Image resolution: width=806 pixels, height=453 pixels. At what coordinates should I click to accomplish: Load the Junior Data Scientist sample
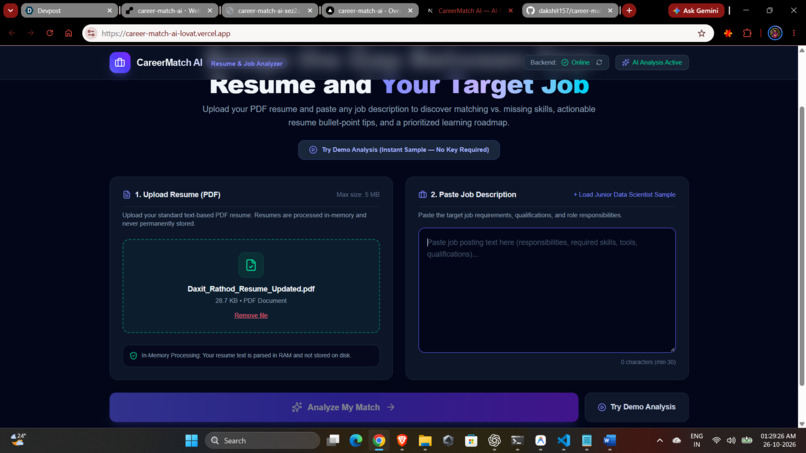(625, 194)
